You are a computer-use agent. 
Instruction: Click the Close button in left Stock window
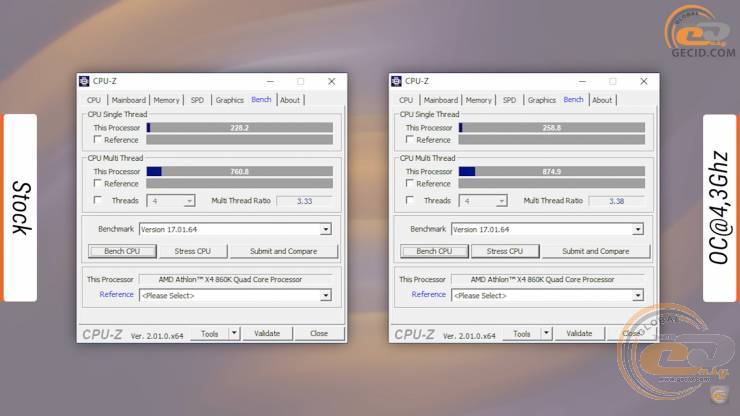coord(319,333)
